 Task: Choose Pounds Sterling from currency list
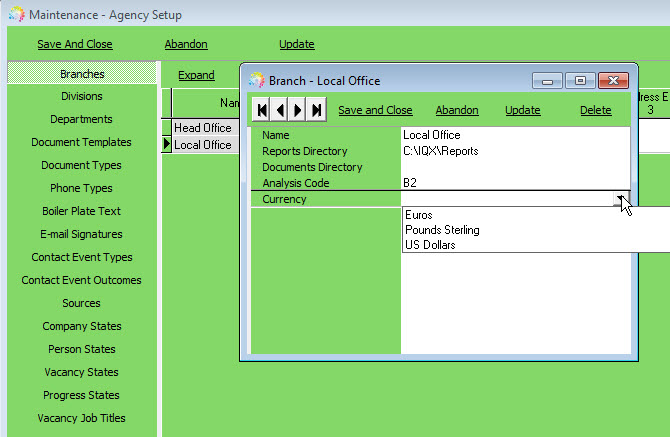[x=442, y=230]
